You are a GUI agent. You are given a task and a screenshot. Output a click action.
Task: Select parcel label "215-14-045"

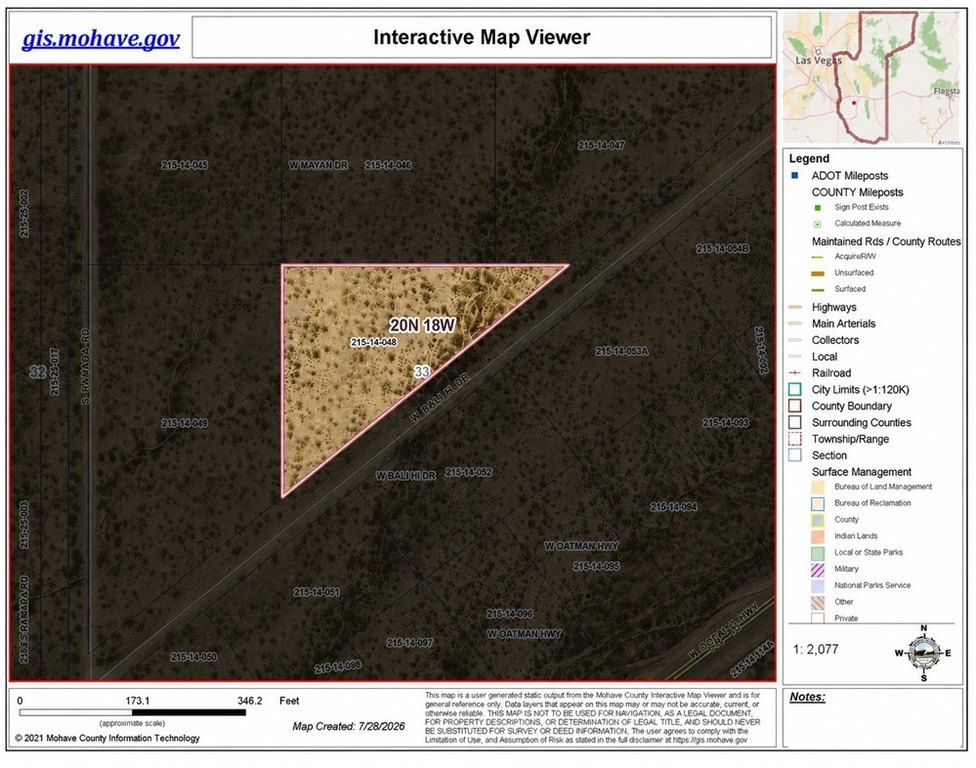click(184, 166)
